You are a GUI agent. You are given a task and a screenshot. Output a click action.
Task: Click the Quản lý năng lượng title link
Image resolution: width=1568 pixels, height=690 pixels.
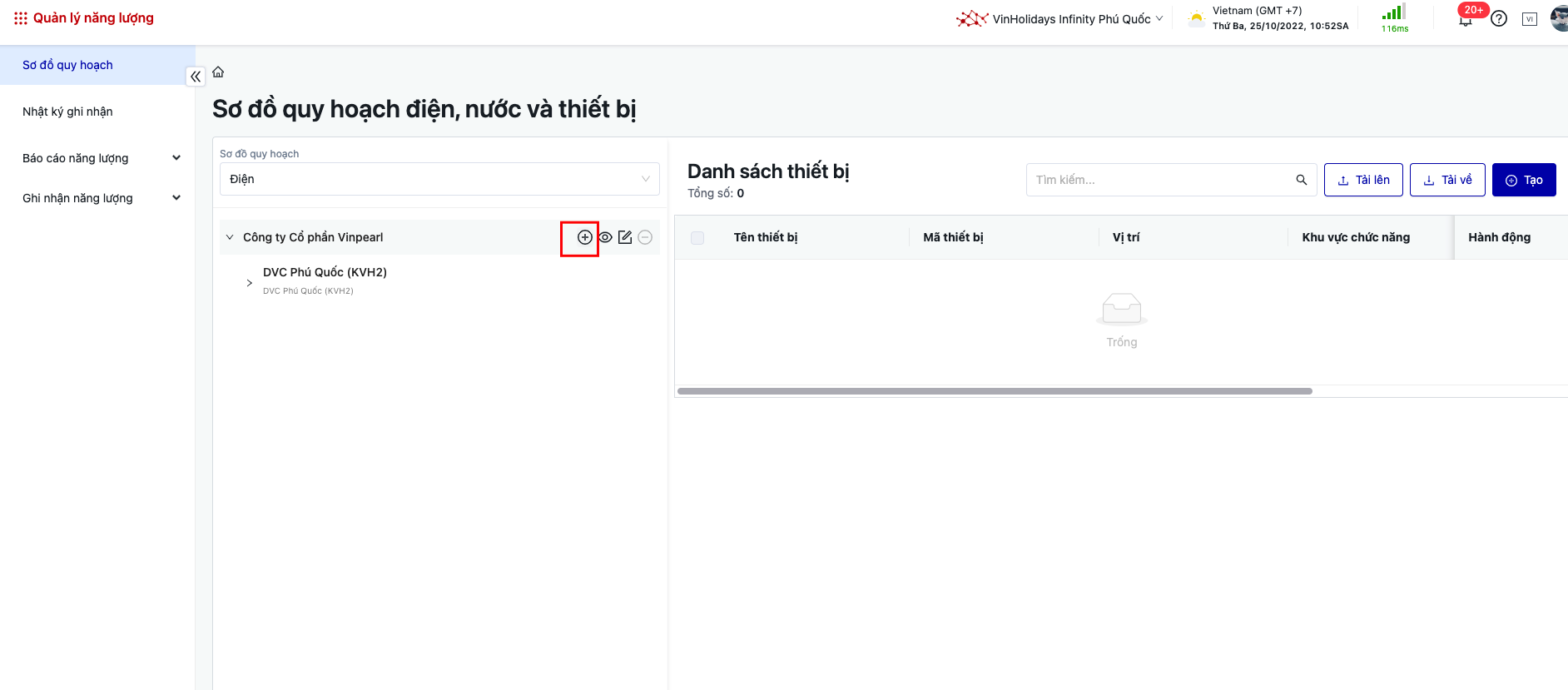click(x=93, y=18)
